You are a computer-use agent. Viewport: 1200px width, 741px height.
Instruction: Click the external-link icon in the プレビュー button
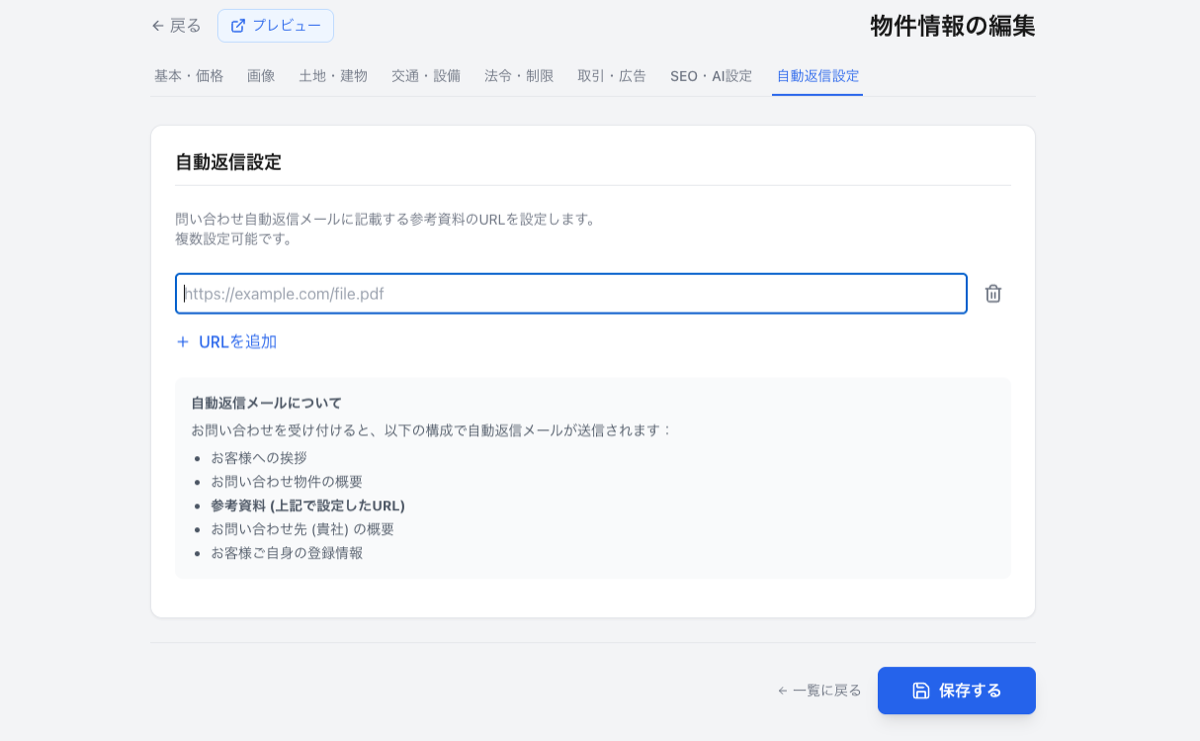(238, 26)
